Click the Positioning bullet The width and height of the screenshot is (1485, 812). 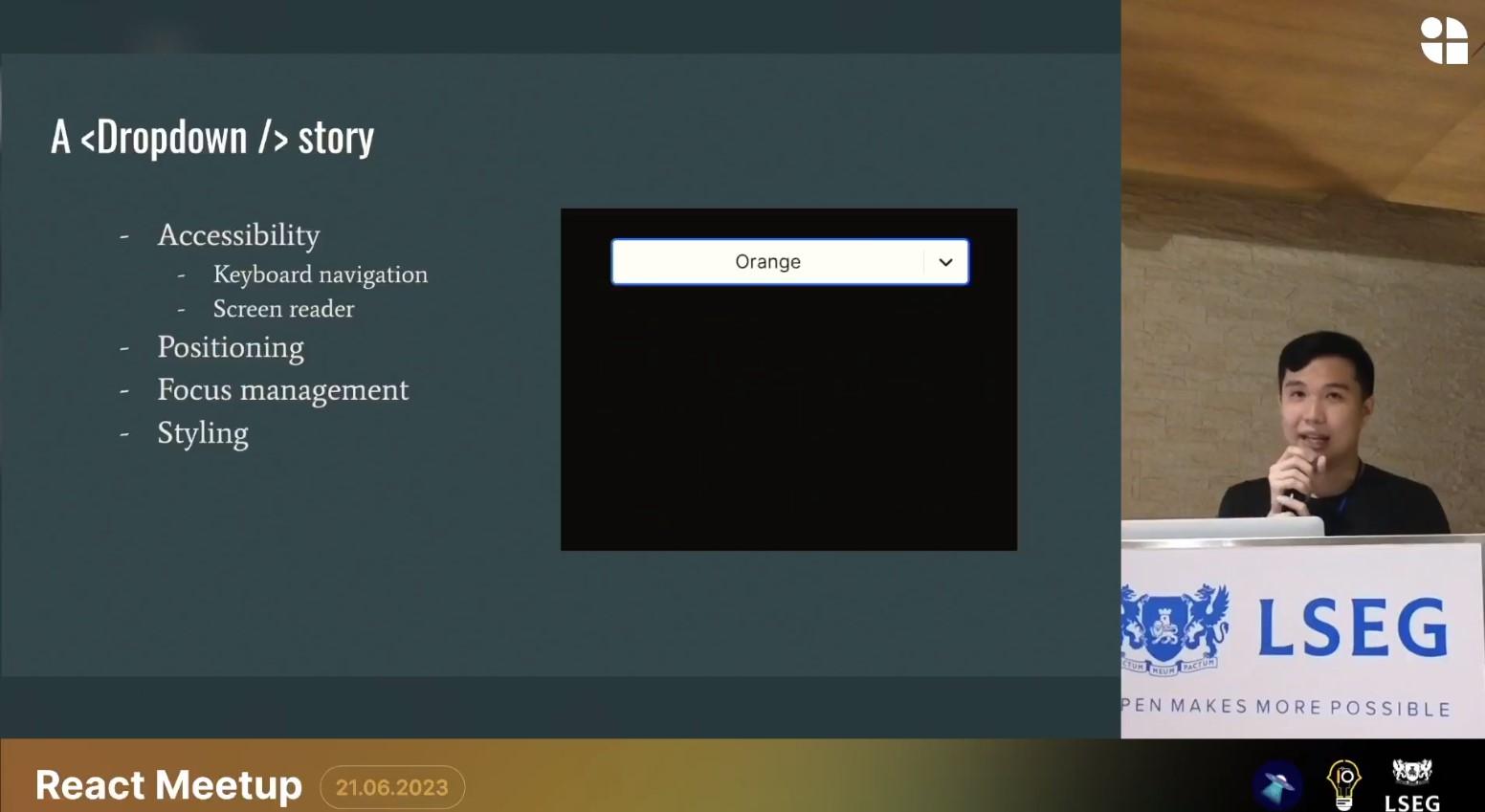pyautogui.click(x=231, y=347)
